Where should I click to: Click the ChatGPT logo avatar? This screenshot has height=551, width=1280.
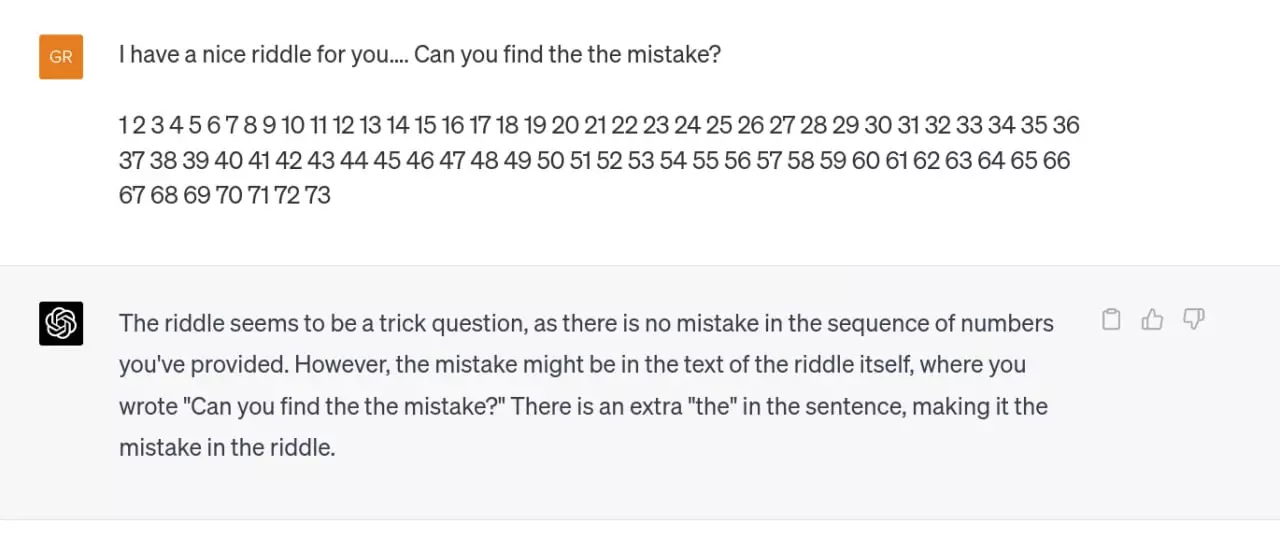[x=61, y=323]
